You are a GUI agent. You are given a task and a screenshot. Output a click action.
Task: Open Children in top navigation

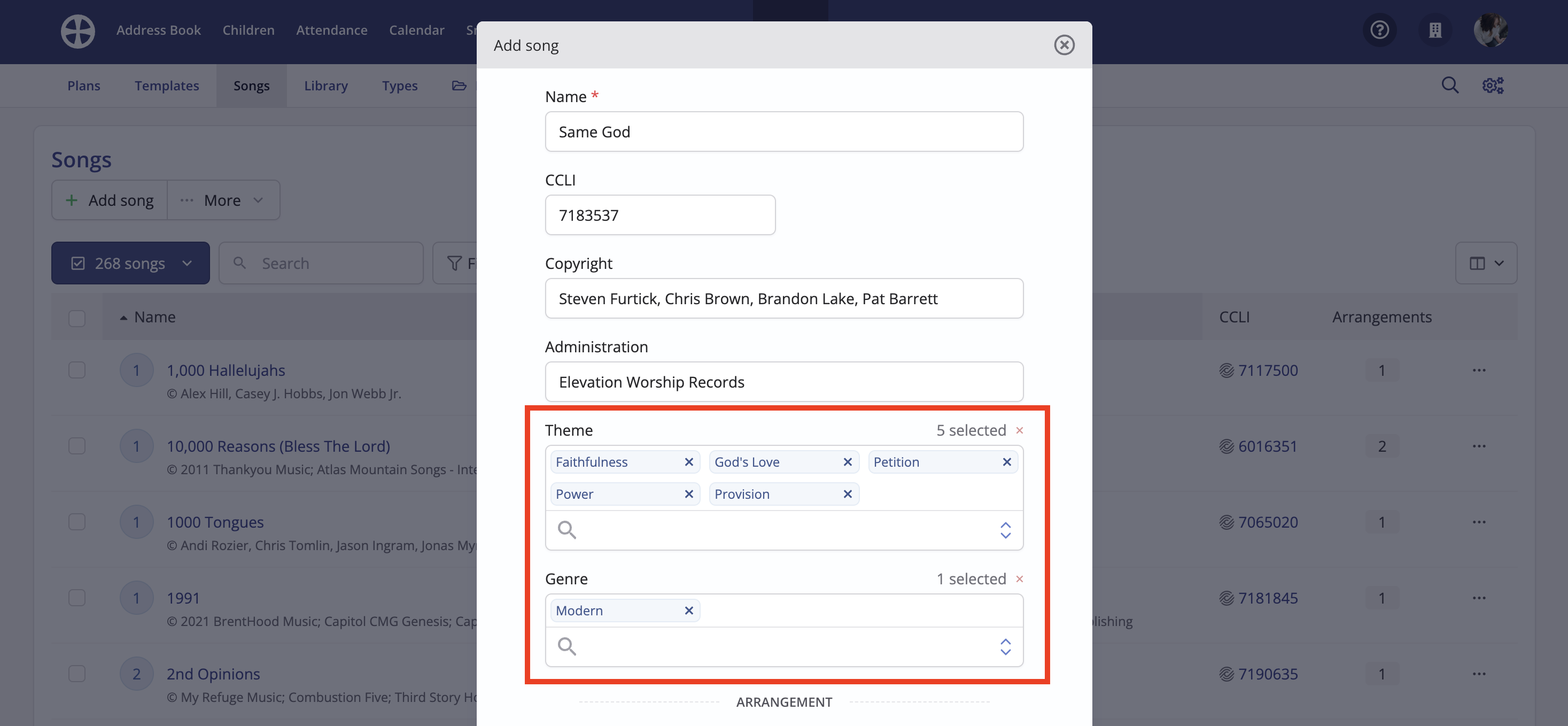tap(249, 30)
